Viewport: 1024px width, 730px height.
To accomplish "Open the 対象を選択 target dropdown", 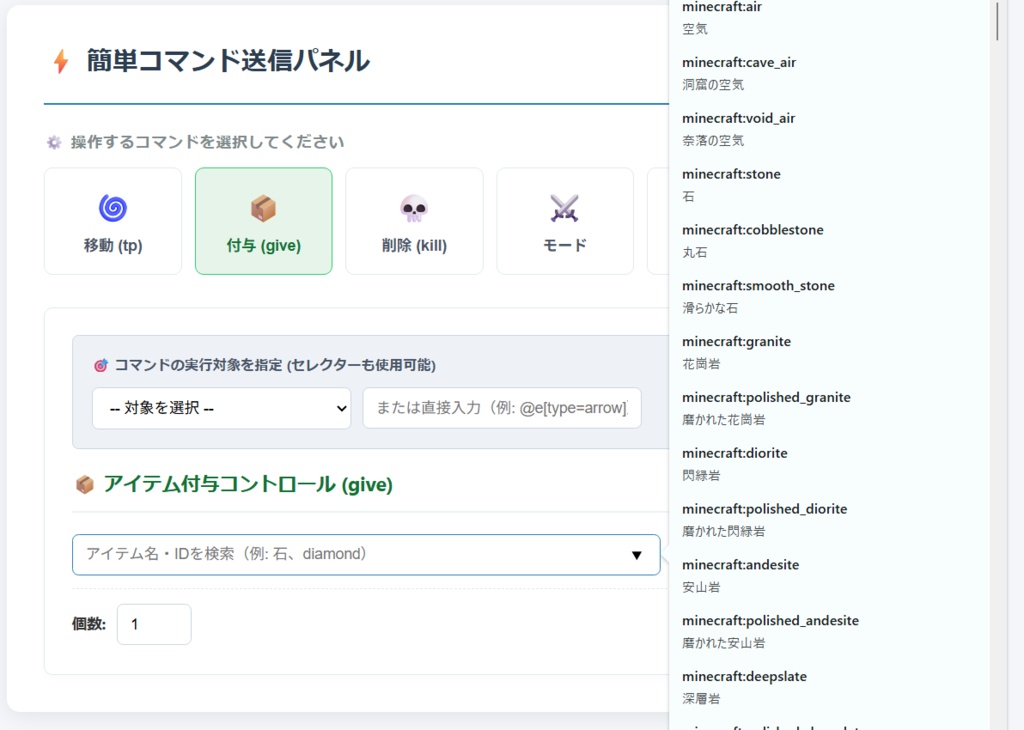I will pos(221,408).
